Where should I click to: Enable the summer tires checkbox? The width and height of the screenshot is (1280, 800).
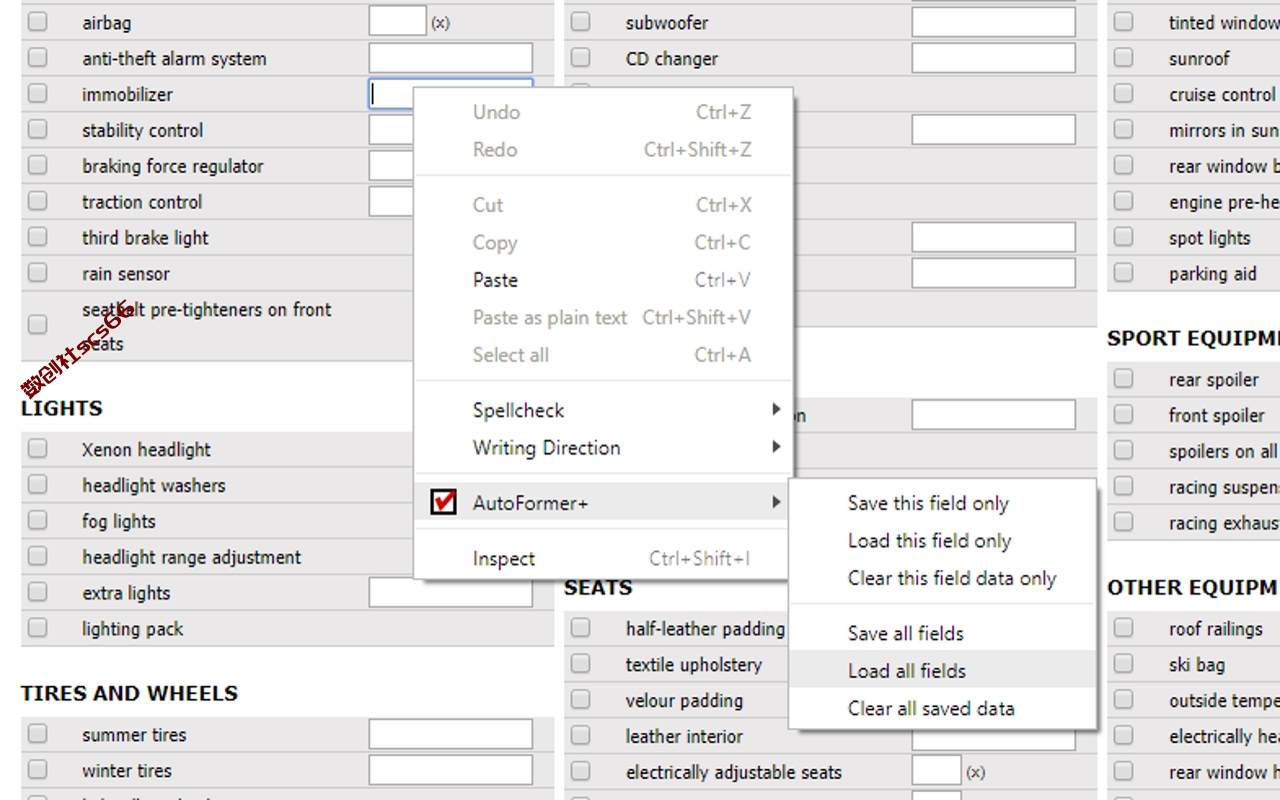pos(37,734)
